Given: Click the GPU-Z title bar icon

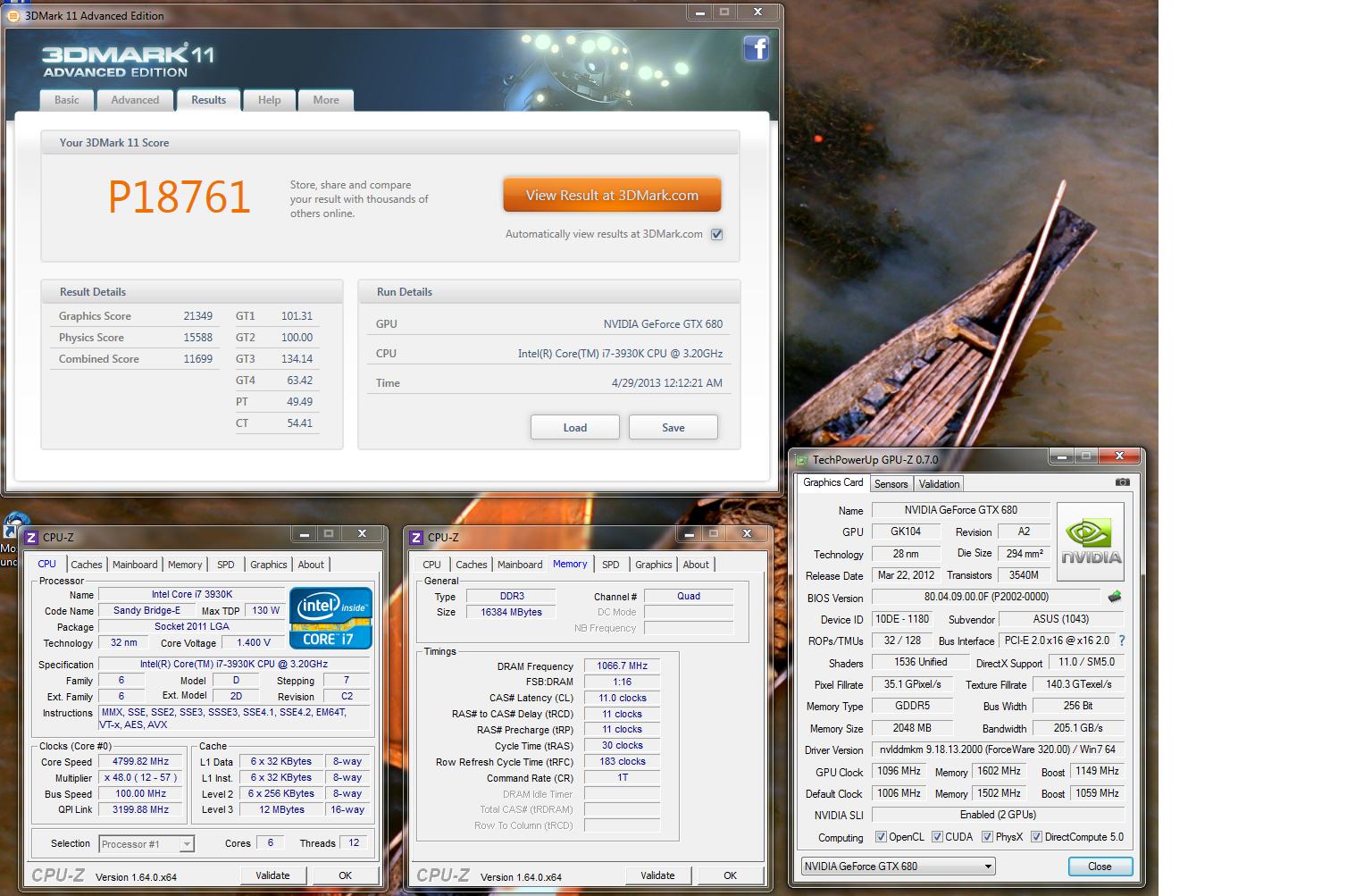Looking at the screenshot, I should tap(801, 460).
